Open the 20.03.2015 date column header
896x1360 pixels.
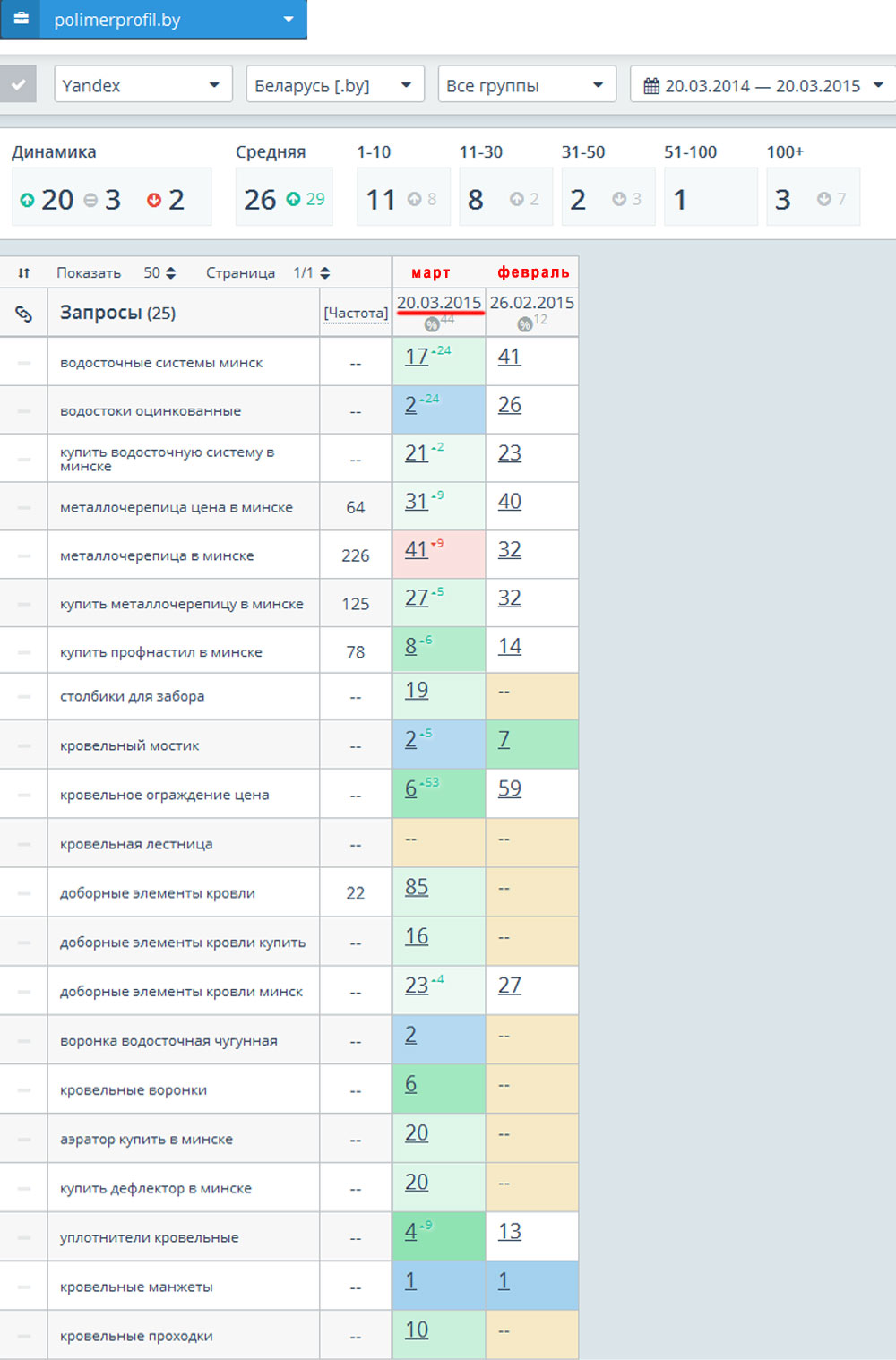[x=439, y=303]
